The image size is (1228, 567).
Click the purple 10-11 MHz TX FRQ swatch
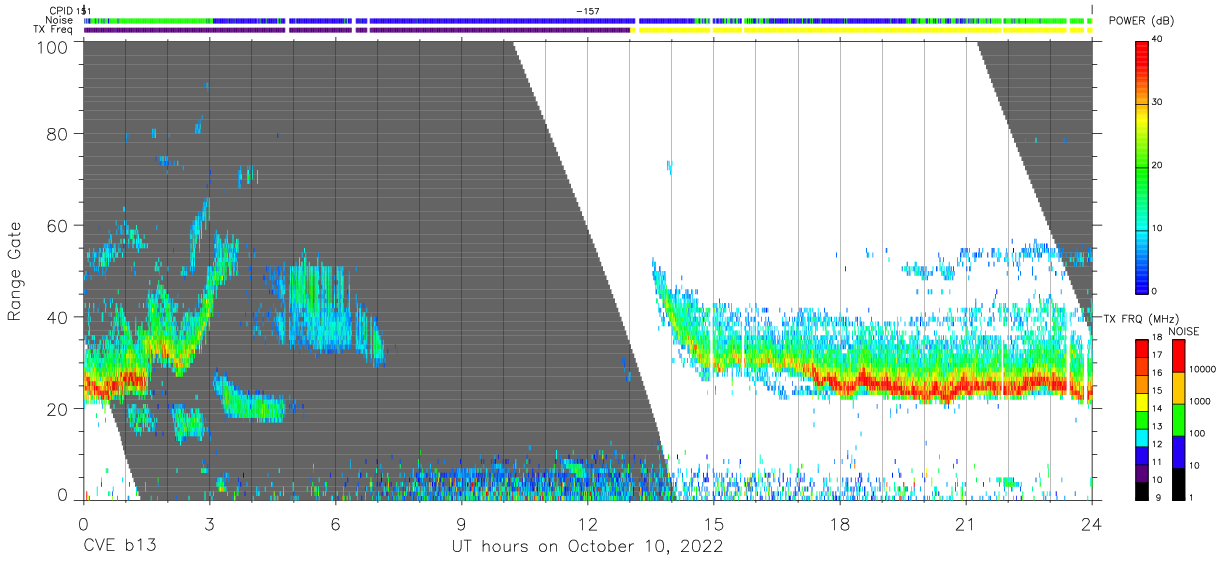pos(1142,471)
